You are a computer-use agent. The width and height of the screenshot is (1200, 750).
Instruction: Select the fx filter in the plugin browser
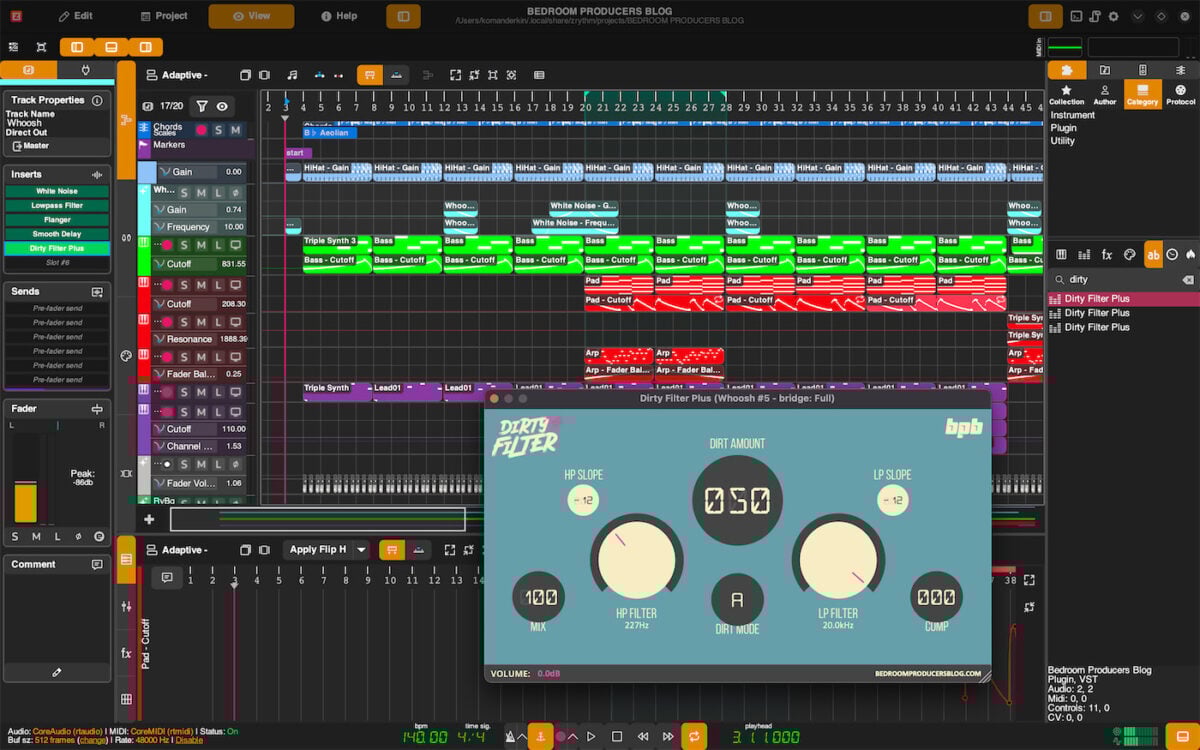(1106, 255)
